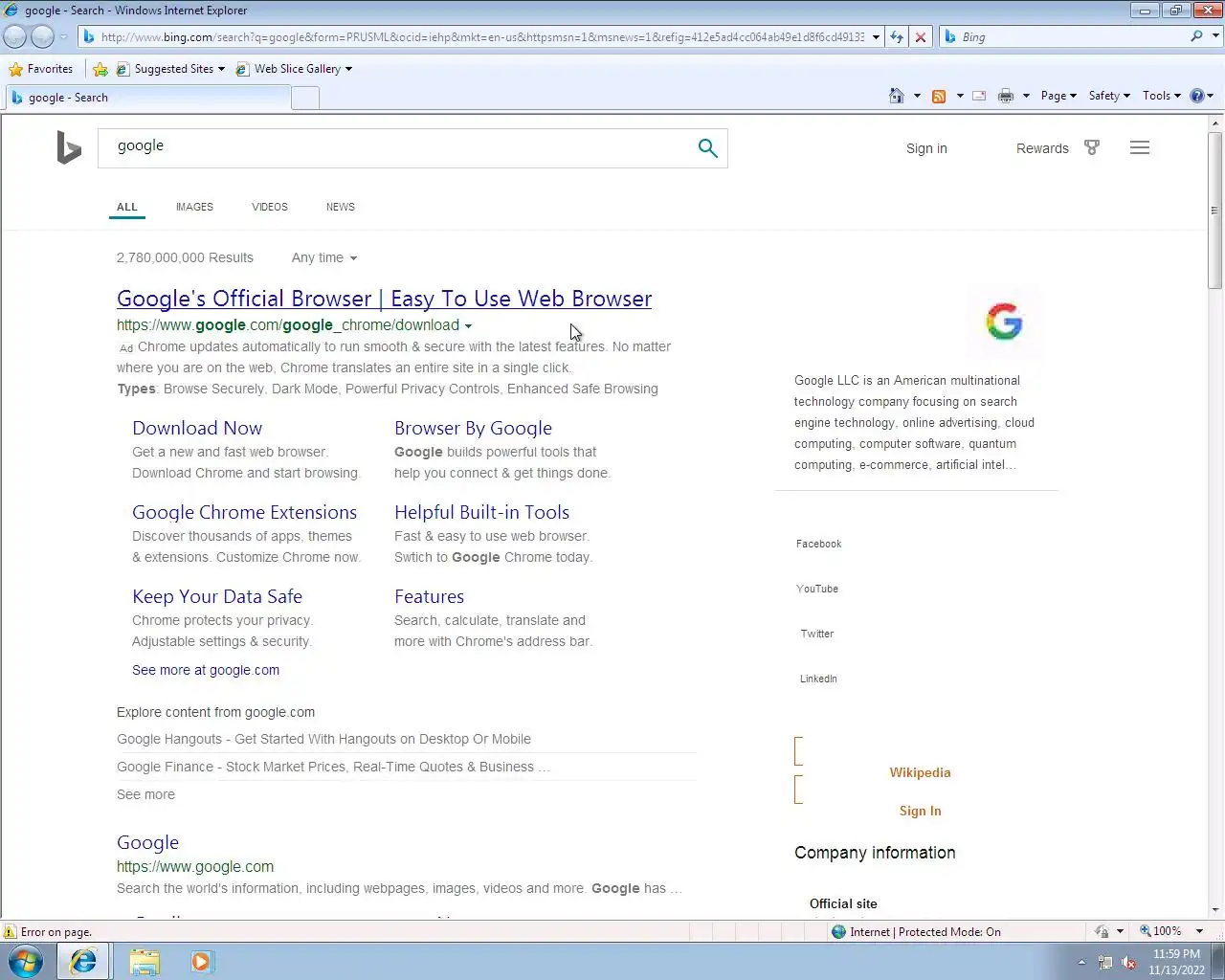Open the address bar history dropdown
The width and height of the screenshot is (1225, 980).
pos(876,37)
